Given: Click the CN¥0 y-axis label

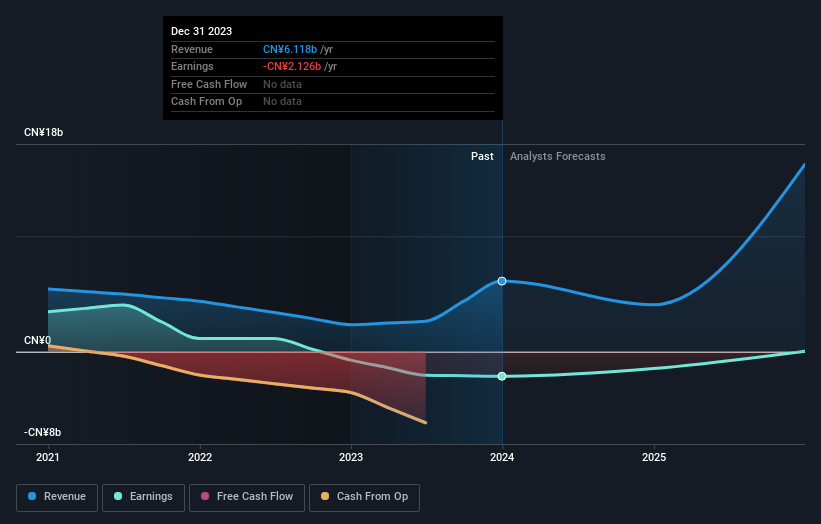Looking at the screenshot, I should [x=38, y=340].
